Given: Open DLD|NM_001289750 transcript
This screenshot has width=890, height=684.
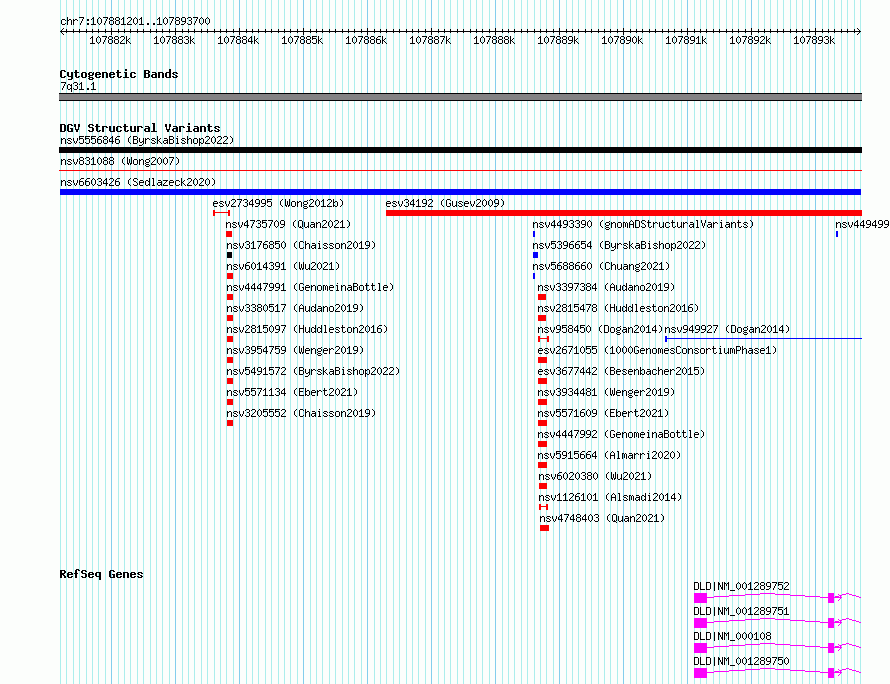Looking at the screenshot, I should coord(741,661).
